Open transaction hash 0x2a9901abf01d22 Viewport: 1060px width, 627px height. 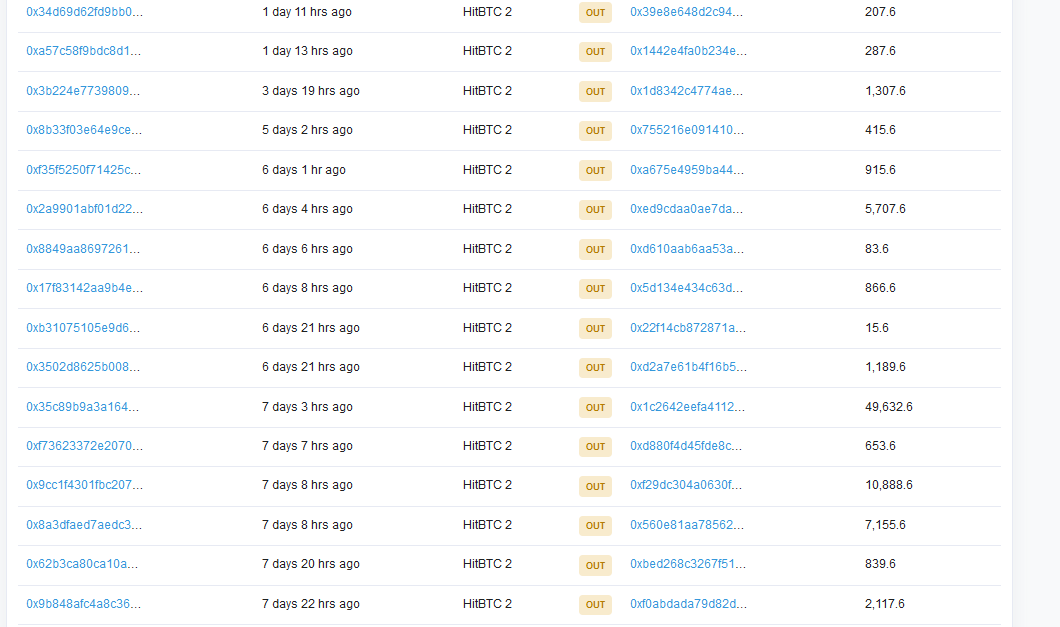[84, 209]
